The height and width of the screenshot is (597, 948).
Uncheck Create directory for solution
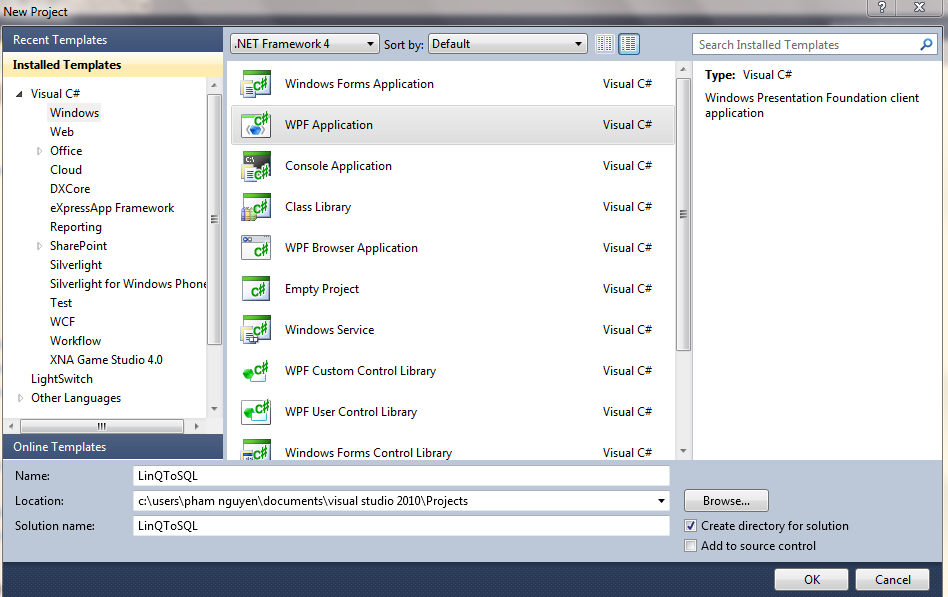pyautogui.click(x=691, y=526)
